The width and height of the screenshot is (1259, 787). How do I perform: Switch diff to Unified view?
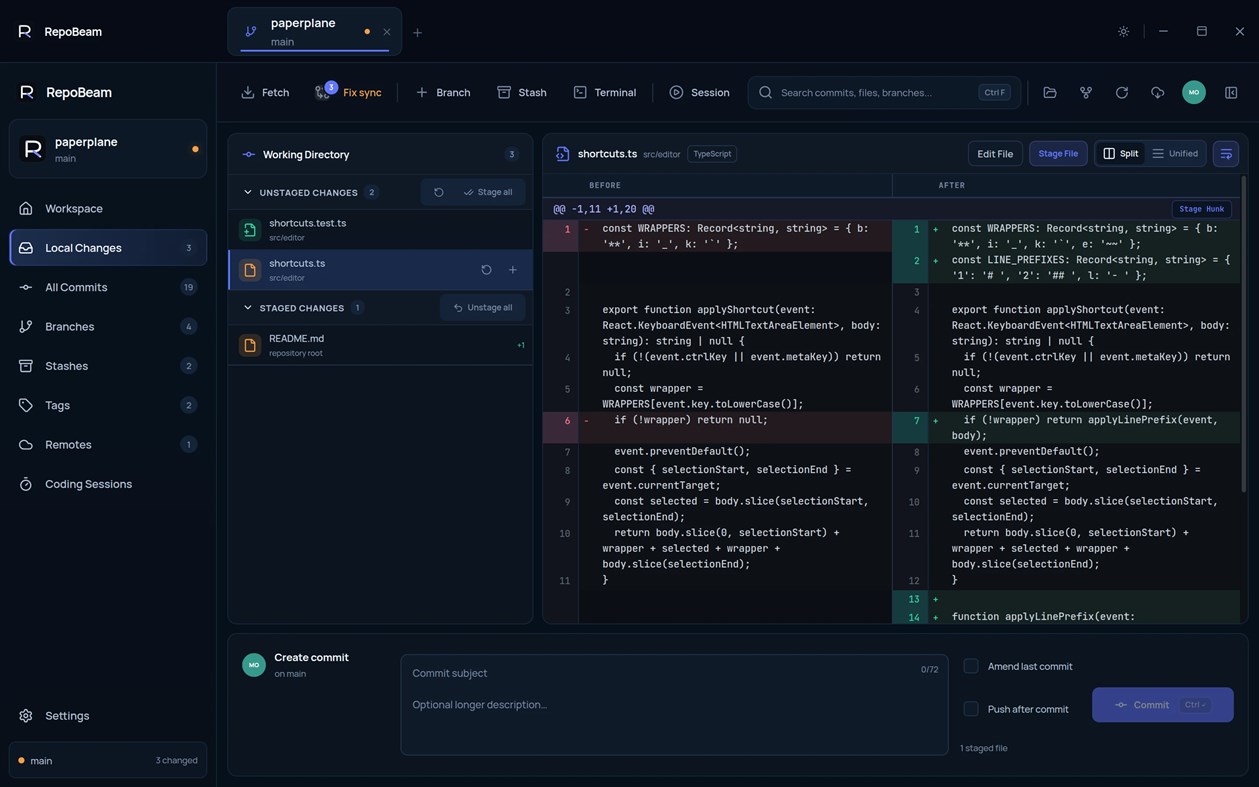pyautogui.click(x=1175, y=154)
